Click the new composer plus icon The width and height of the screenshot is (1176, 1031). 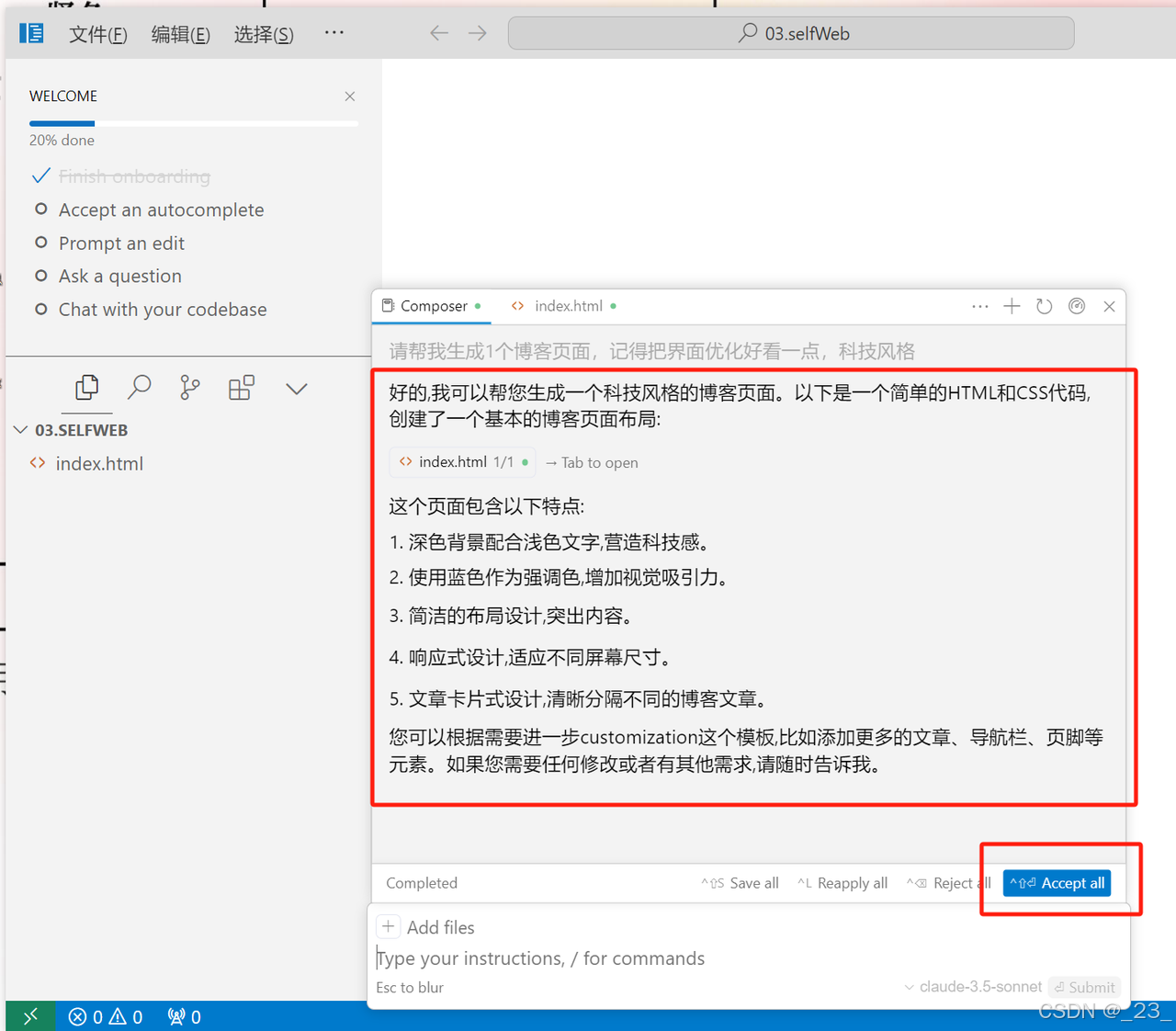1012,306
